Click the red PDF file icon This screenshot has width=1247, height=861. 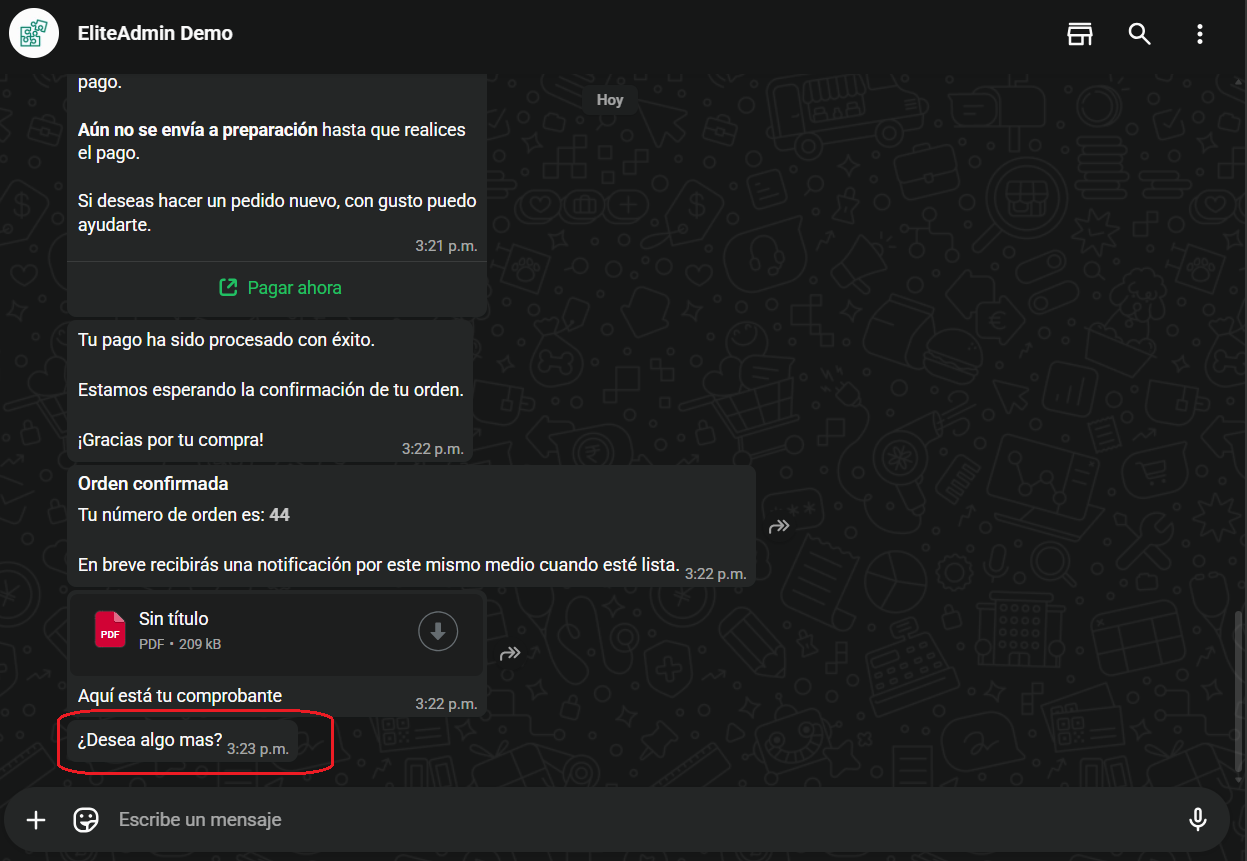click(110, 631)
